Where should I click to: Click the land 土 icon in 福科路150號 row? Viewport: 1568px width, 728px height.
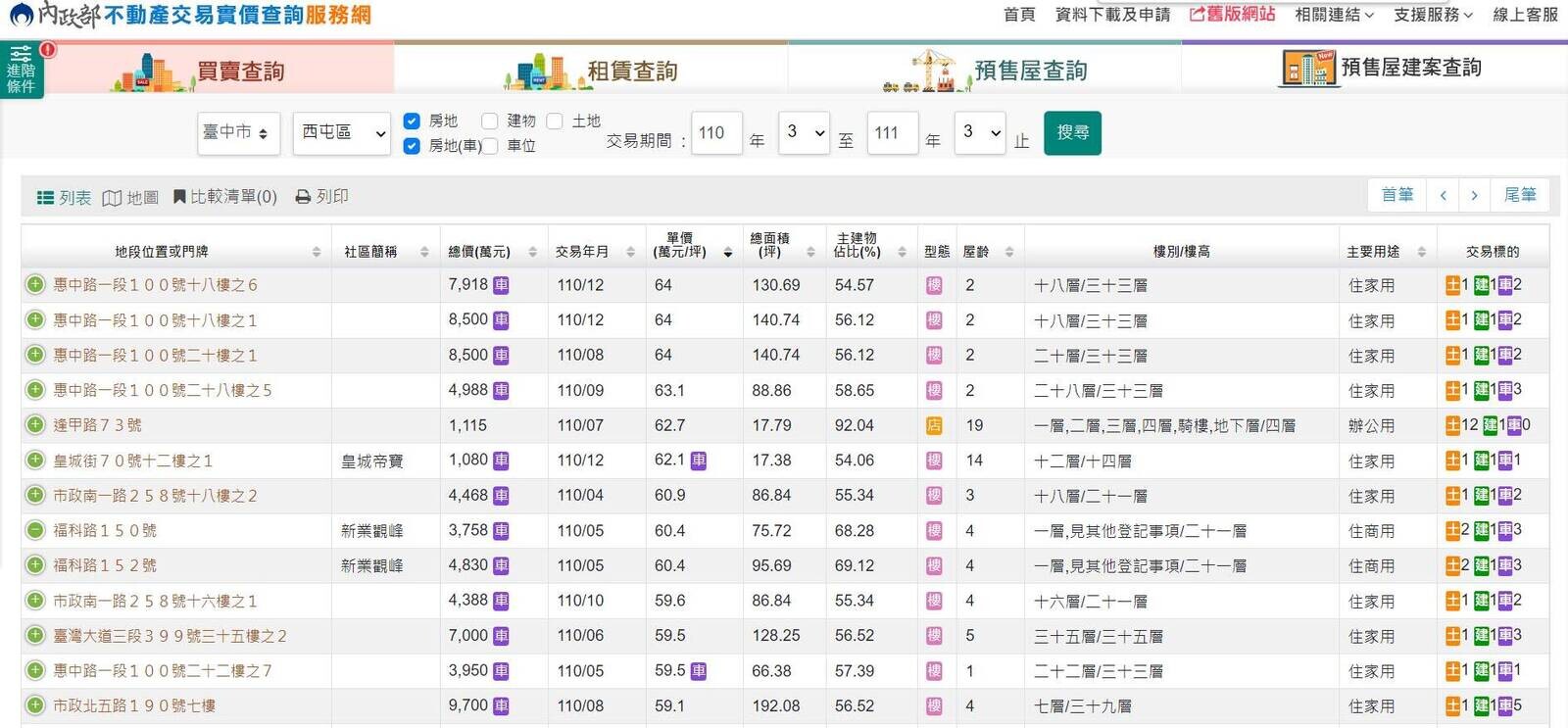(1453, 530)
